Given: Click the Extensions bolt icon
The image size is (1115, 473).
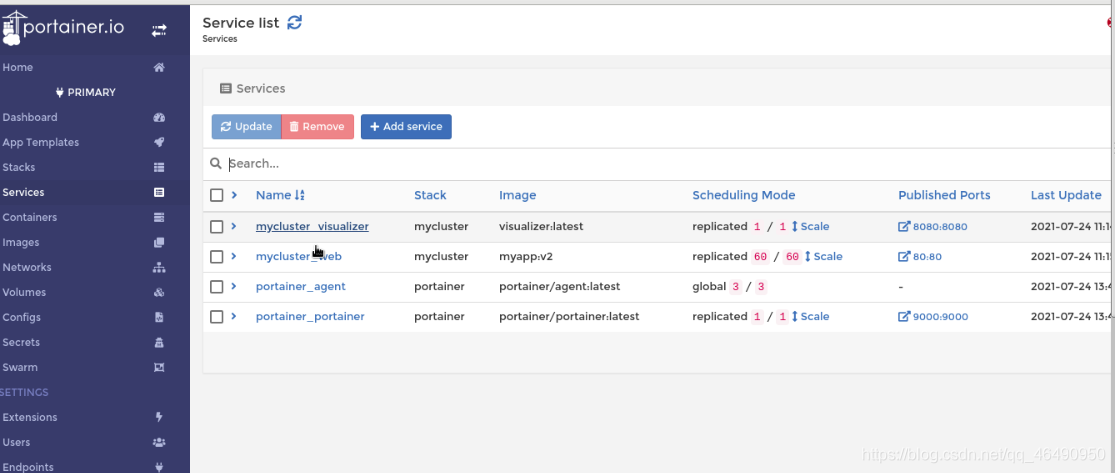Looking at the screenshot, I should pos(159,417).
